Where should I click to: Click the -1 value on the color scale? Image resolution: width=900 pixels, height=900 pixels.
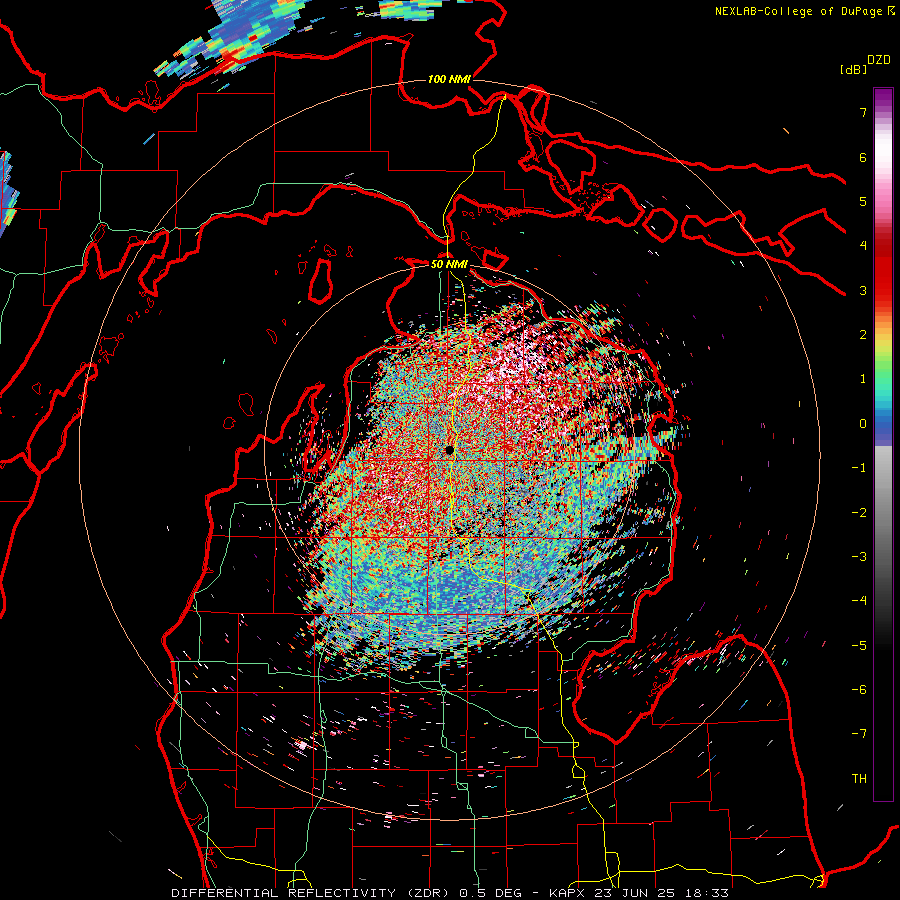859,468
